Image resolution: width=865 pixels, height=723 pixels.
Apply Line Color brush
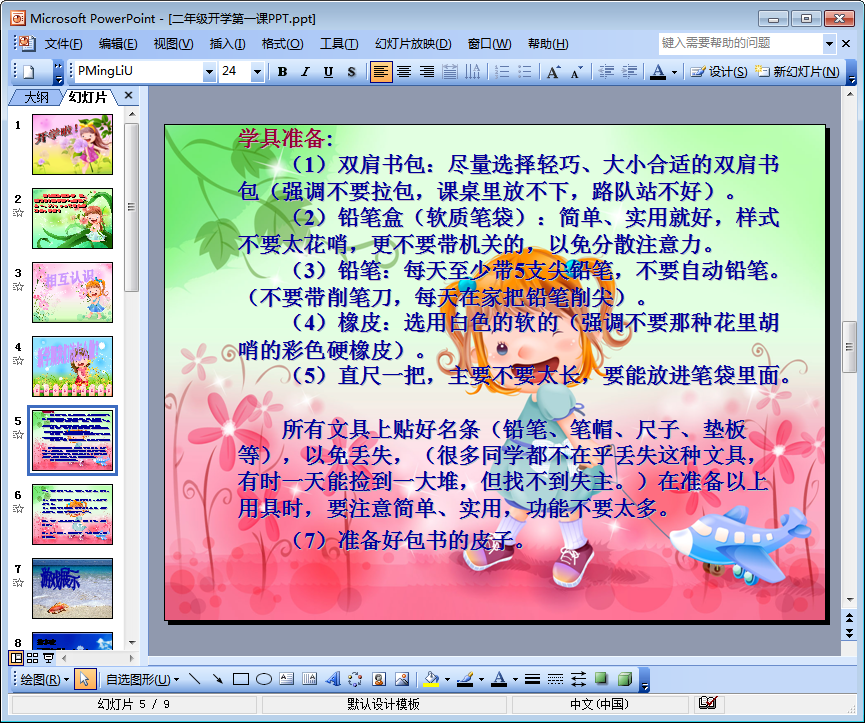click(465, 679)
